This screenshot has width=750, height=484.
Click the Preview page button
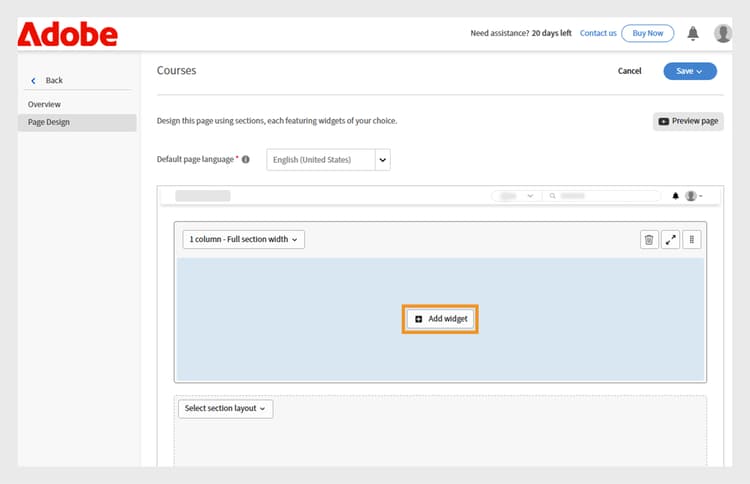[688, 121]
